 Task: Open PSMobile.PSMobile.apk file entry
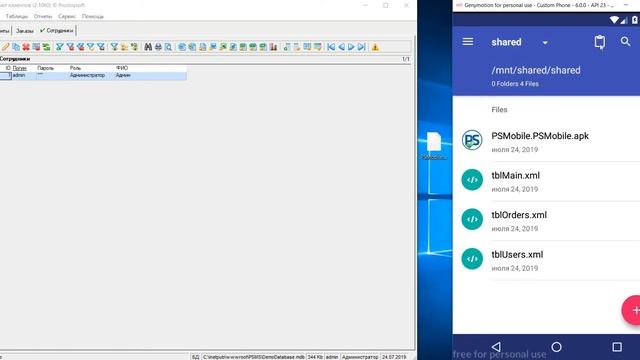pos(547,141)
